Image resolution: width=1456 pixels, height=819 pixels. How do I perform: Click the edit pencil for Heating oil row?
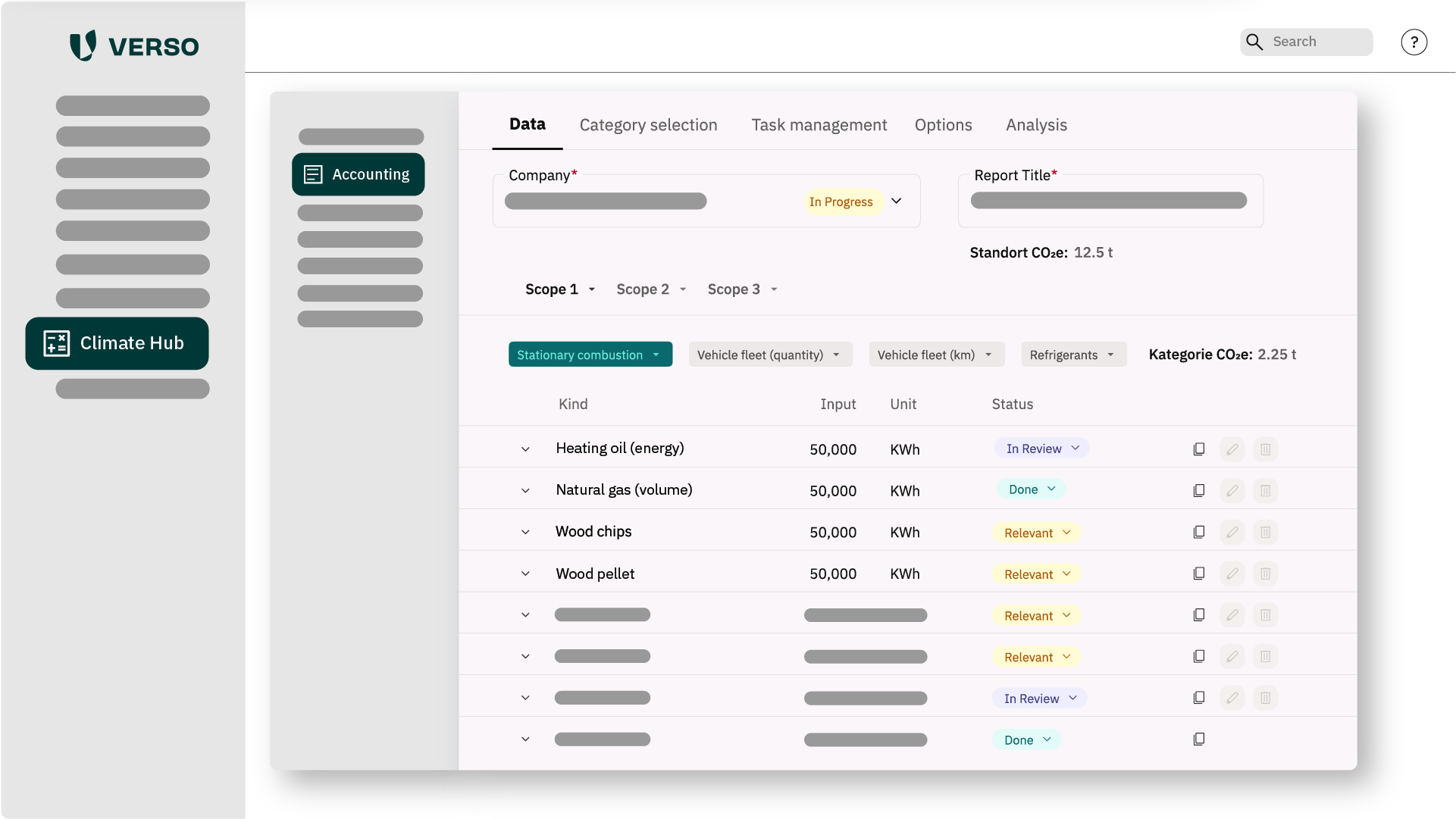tap(1232, 449)
